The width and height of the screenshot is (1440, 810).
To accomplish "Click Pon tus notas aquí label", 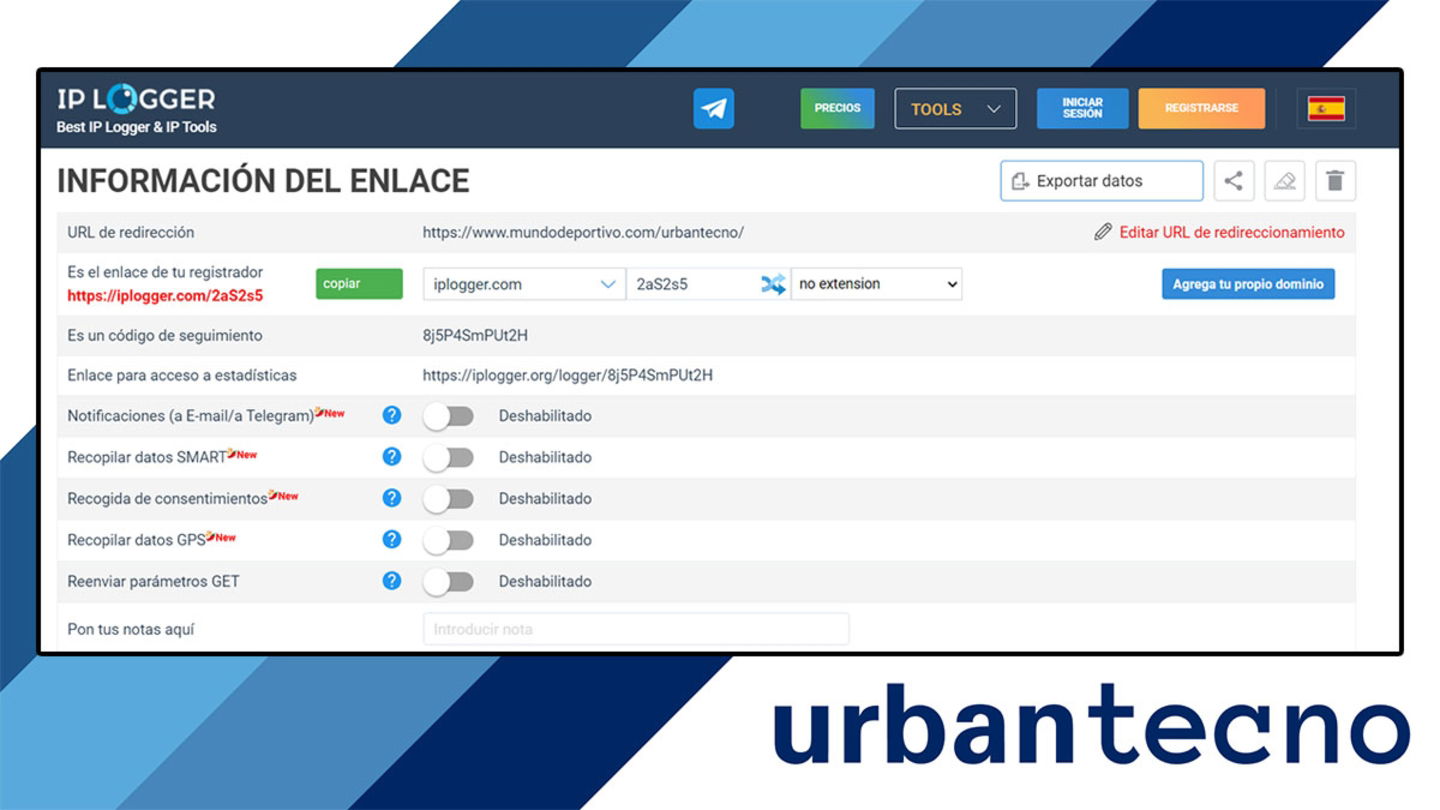I will [131, 629].
